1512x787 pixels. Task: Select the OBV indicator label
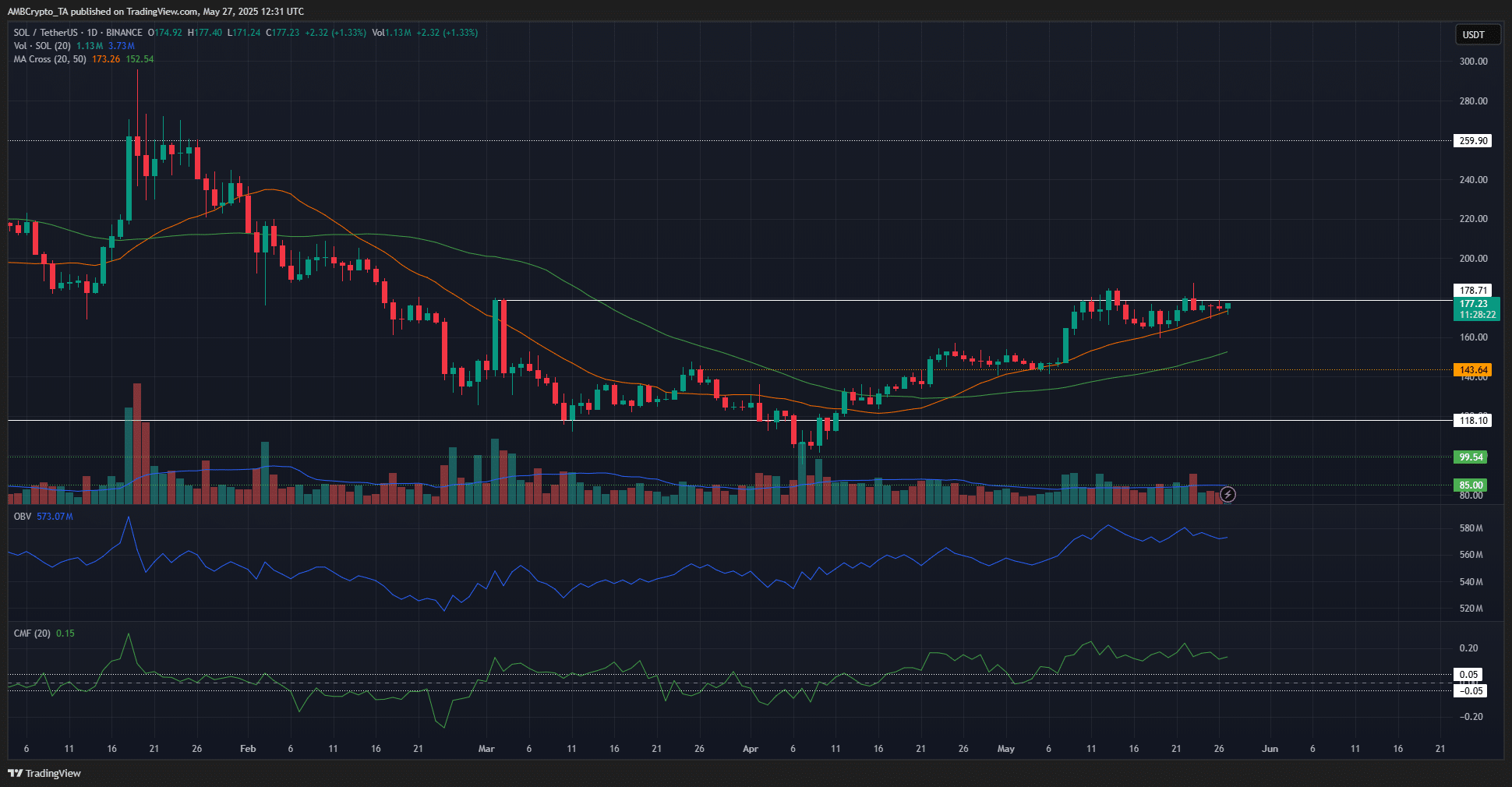[x=23, y=515]
